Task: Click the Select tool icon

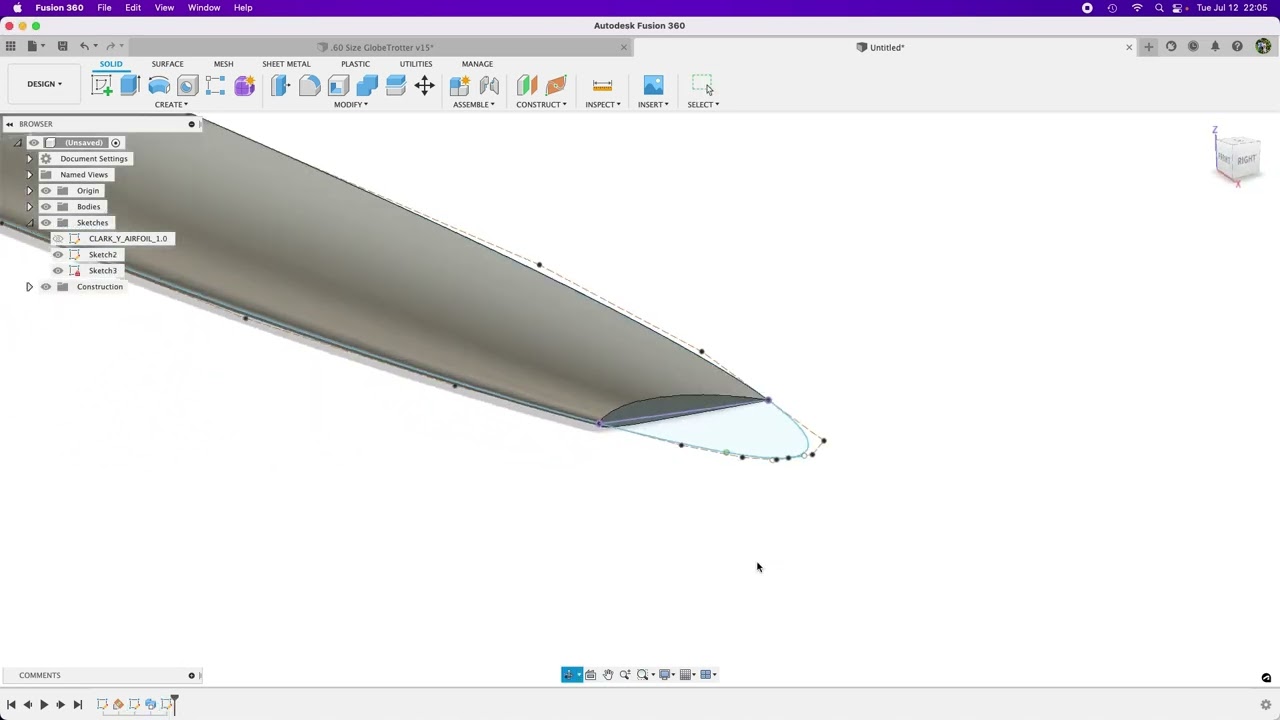Action: (x=702, y=86)
